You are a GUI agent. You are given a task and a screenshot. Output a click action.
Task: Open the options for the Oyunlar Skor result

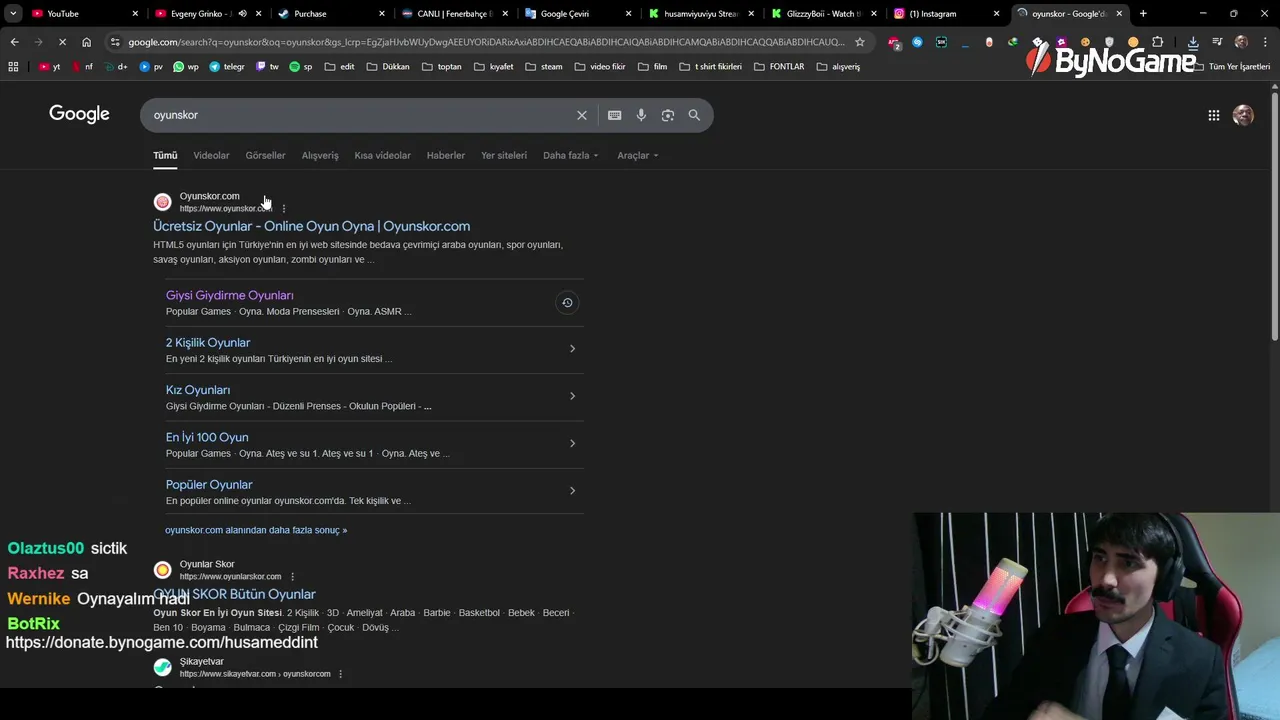(292, 577)
